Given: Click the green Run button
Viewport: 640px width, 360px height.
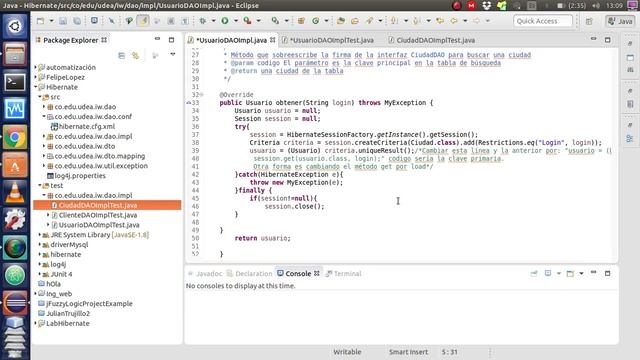Looking at the screenshot, I should [x=224, y=21].
